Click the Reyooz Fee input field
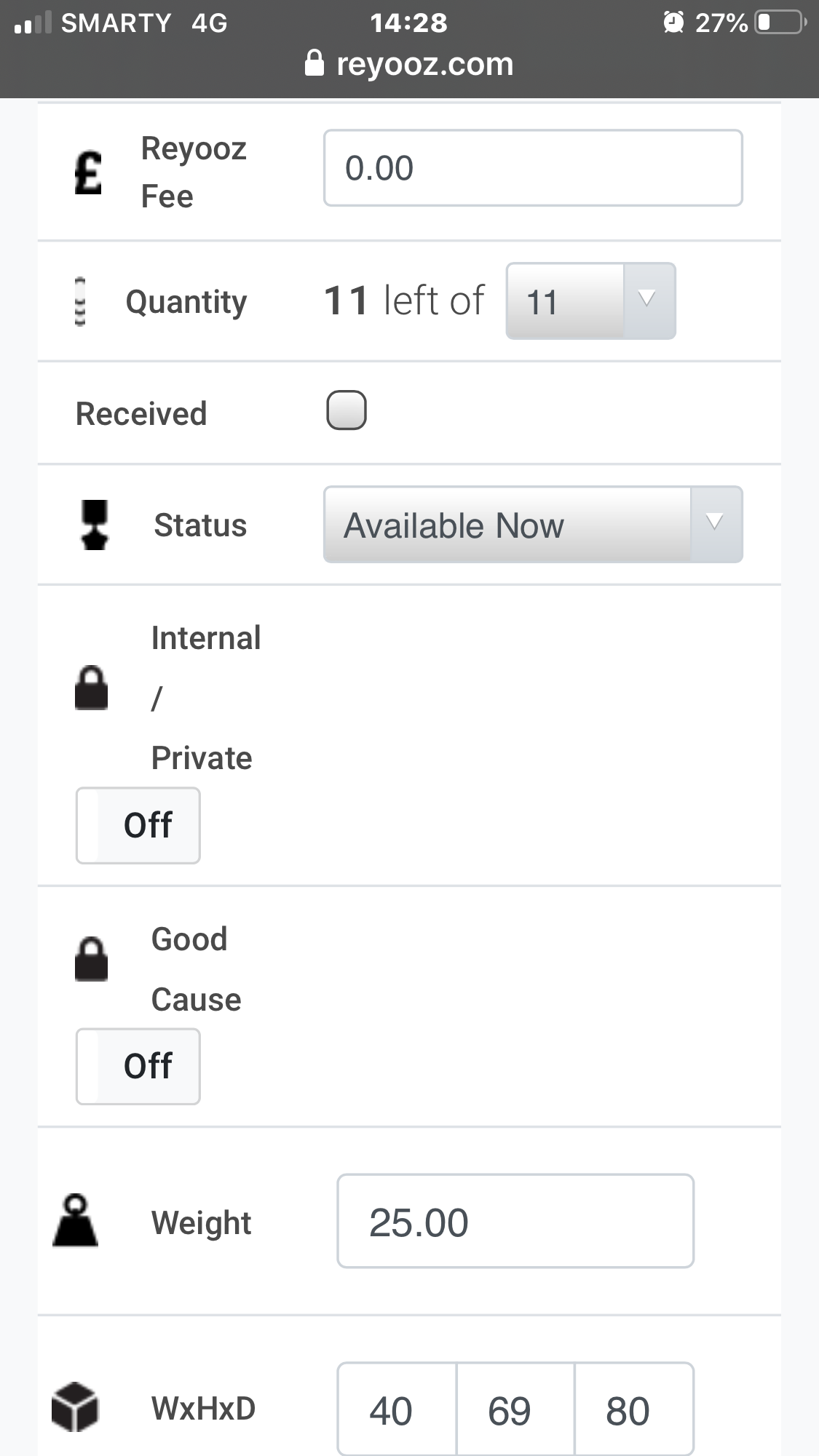Image resolution: width=819 pixels, height=1456 pixels. 533,168
